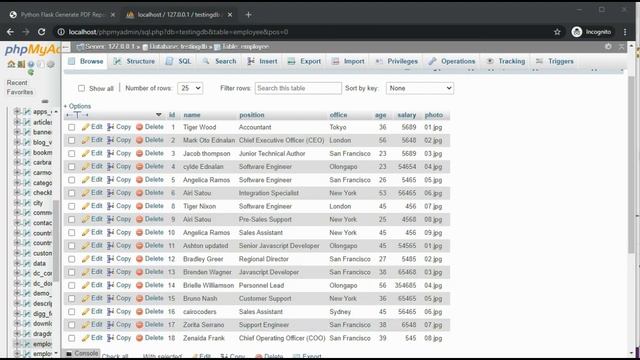Click the log out icon beside home
Viewport: 640px width, 360px height.
(x=21, y=64)
